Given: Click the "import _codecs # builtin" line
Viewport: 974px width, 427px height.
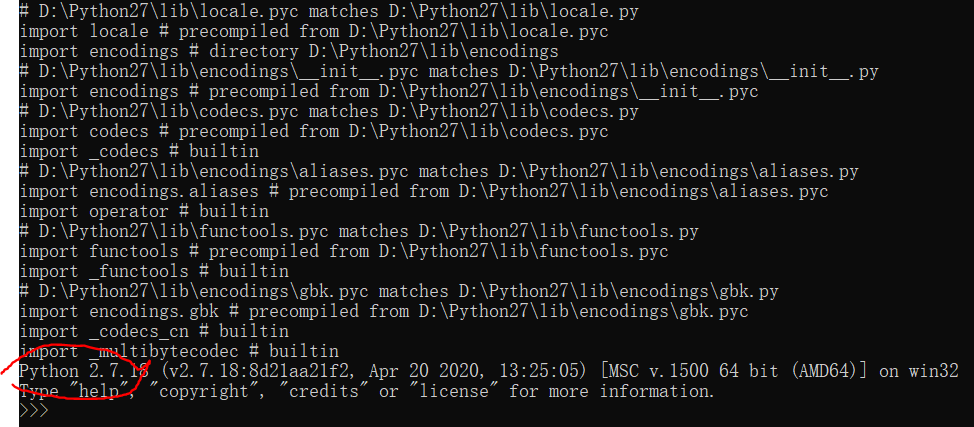Looking at the screenshot, I should tap(140, 151).
